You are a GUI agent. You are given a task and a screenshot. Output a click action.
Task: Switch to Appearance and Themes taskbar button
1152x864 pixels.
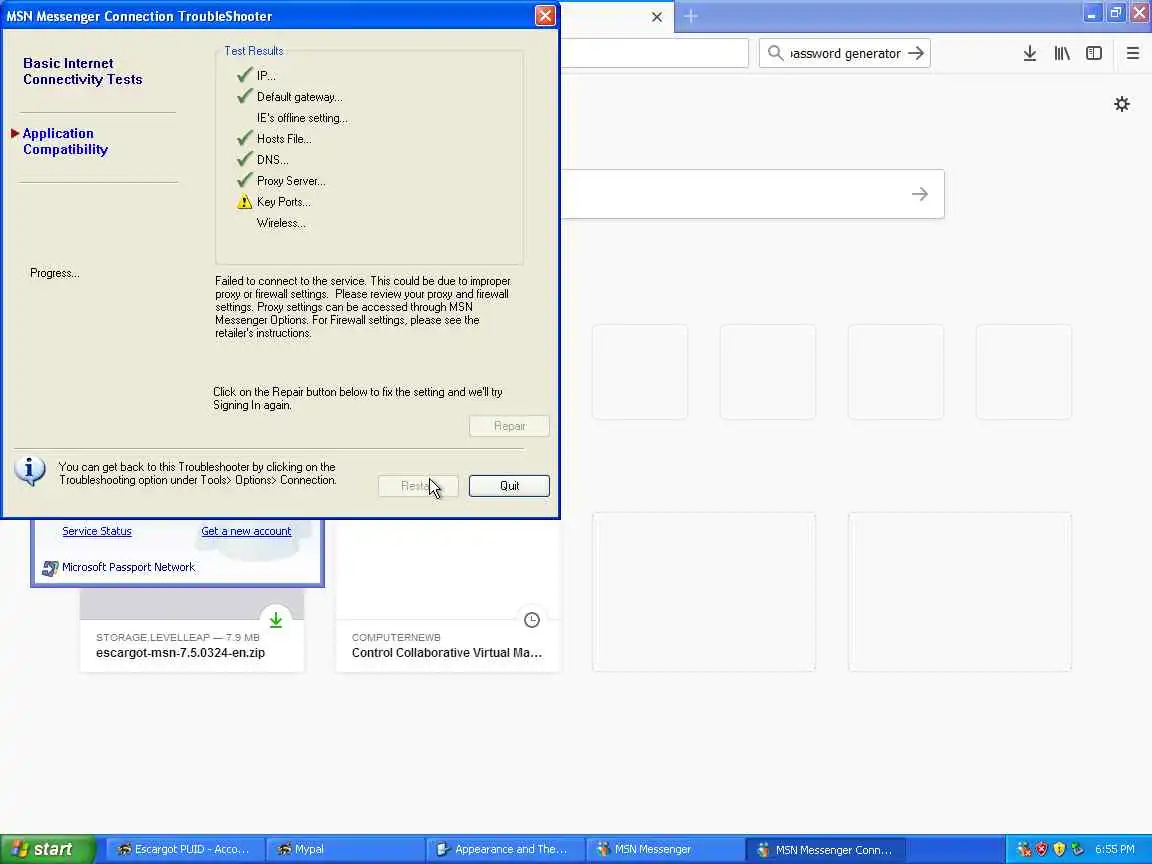point(504,849)
